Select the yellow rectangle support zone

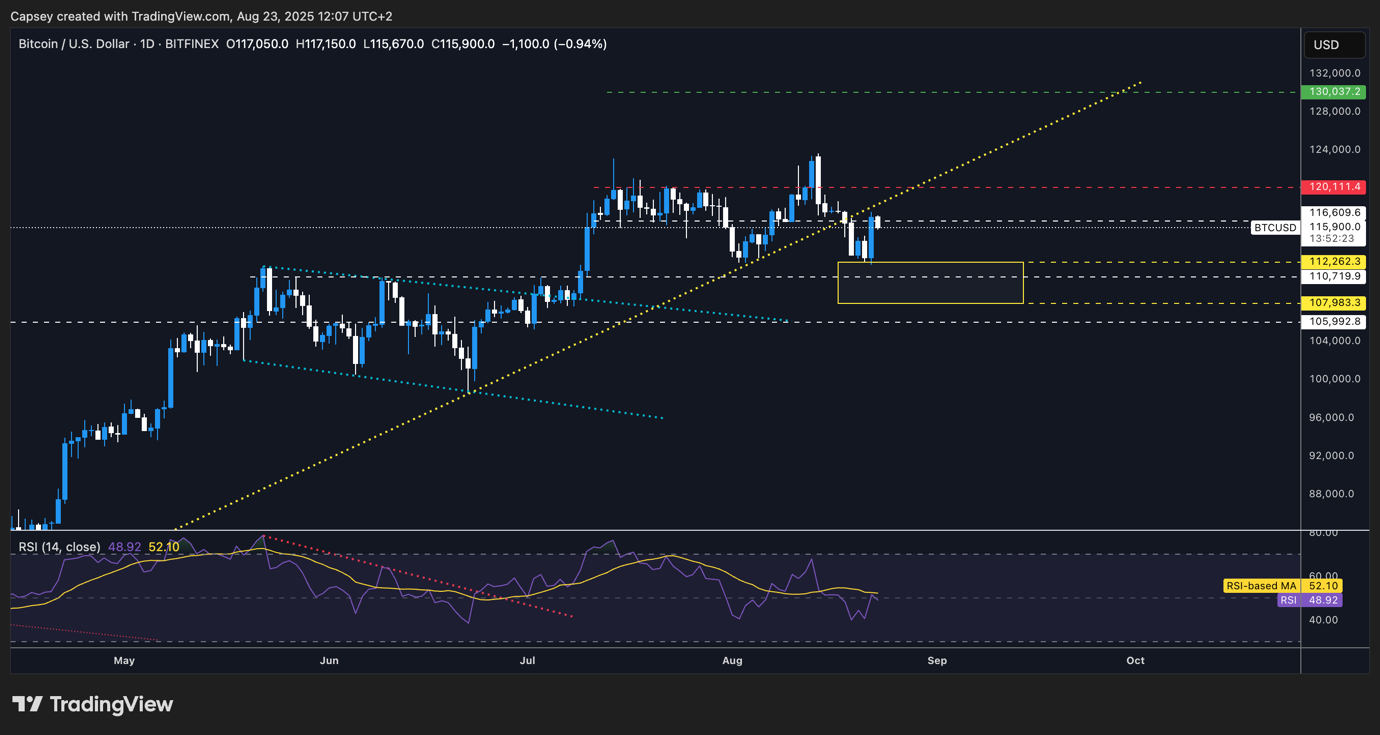(x=930, y=282)
